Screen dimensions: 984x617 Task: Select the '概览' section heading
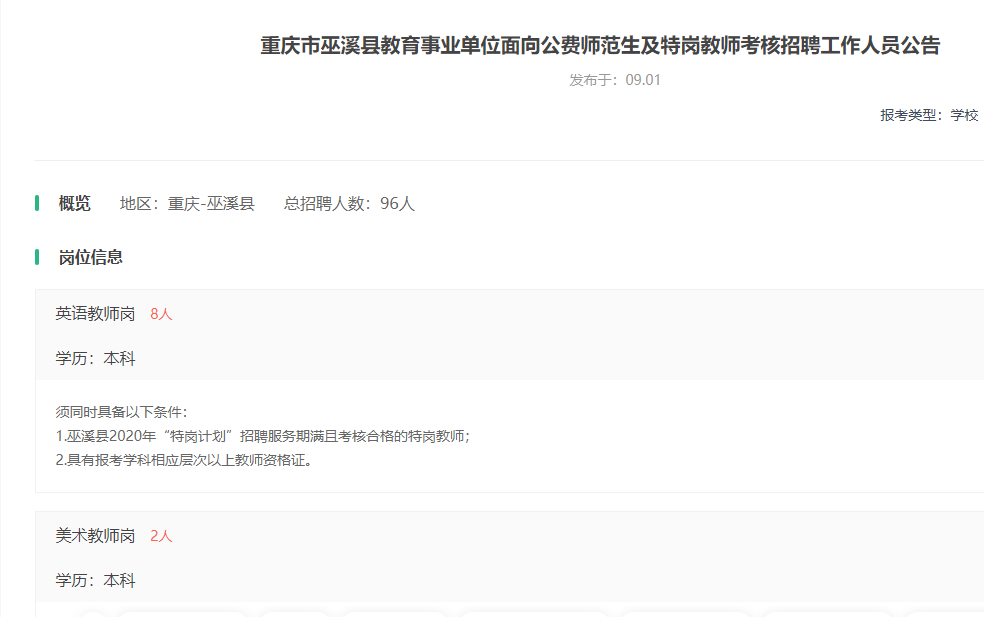pyautogui.click(x=75, y=203)
